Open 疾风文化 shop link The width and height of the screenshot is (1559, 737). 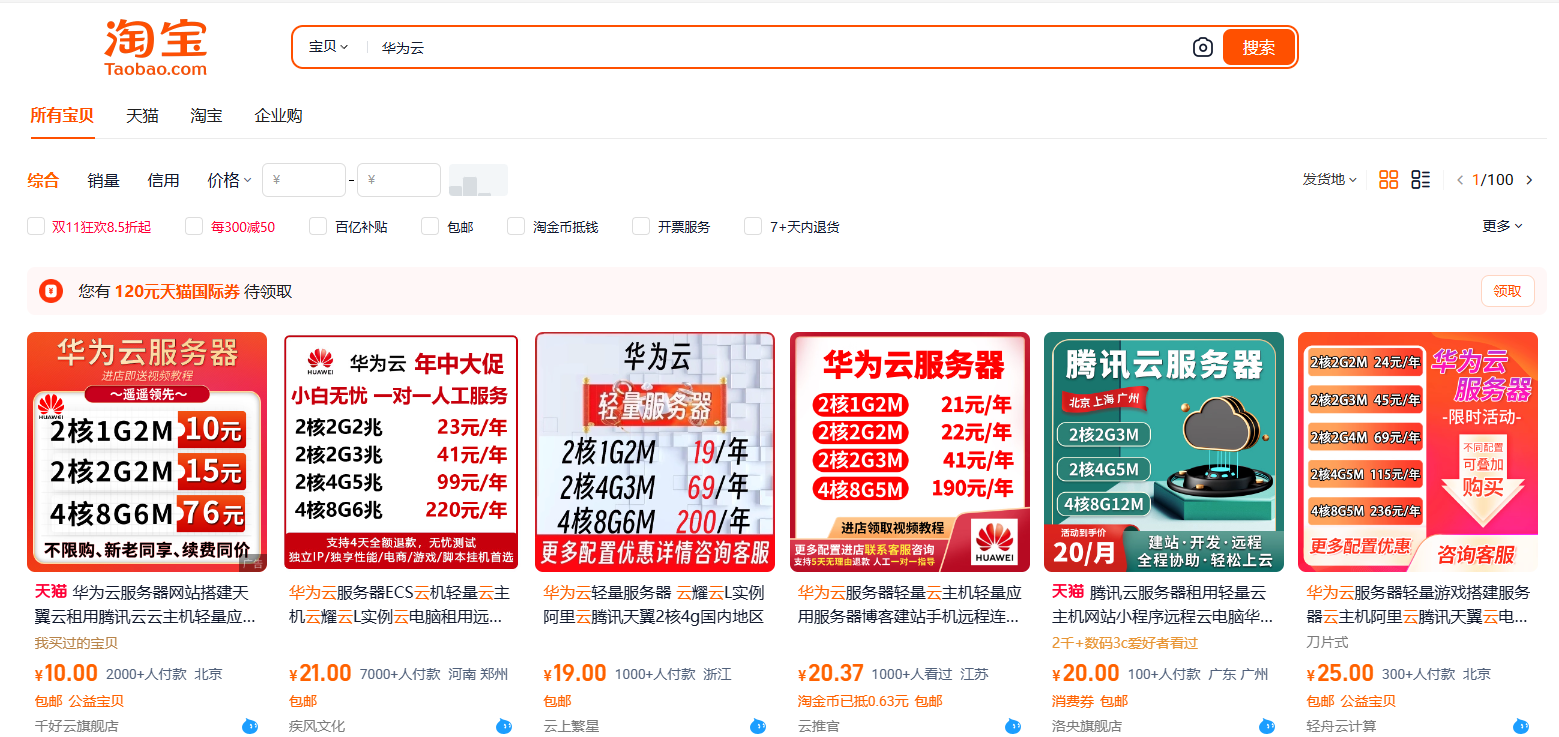coord(317,726)
